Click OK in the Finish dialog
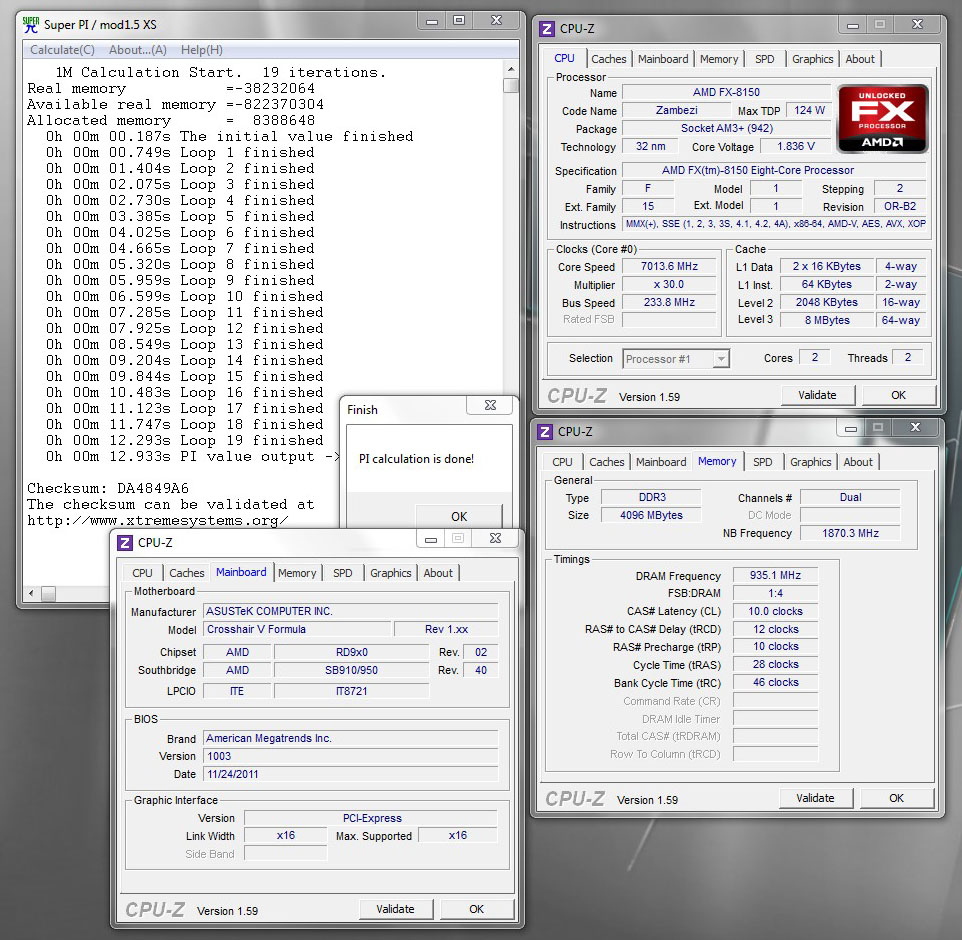This screenshot has height=940, width=962. pyautogui.click(x=459, y=517)
